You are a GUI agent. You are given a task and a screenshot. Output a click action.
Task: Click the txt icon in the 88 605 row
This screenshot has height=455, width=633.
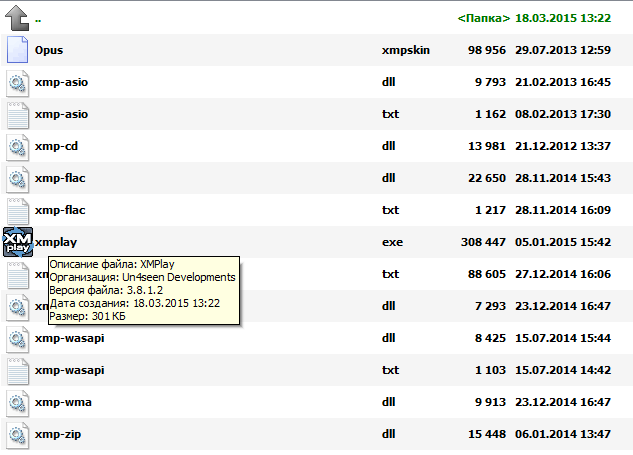(x=17, y=275)
